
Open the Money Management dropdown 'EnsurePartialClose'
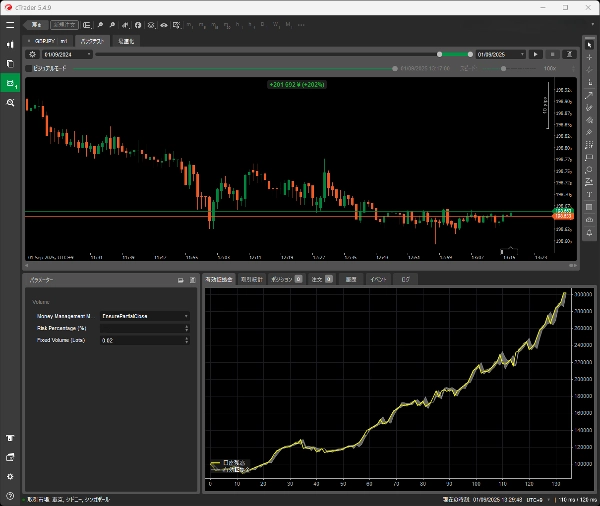(145, 316)
